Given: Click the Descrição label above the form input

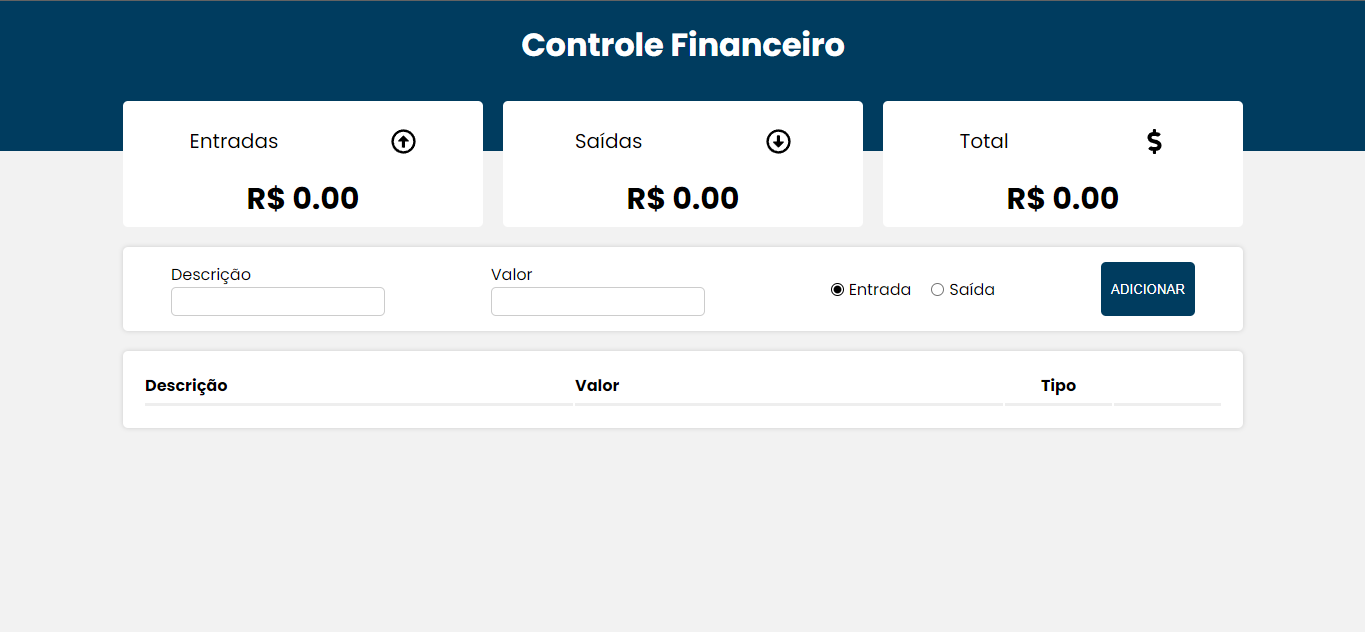Looking at the screenshot, I should (x=211, y=274).
